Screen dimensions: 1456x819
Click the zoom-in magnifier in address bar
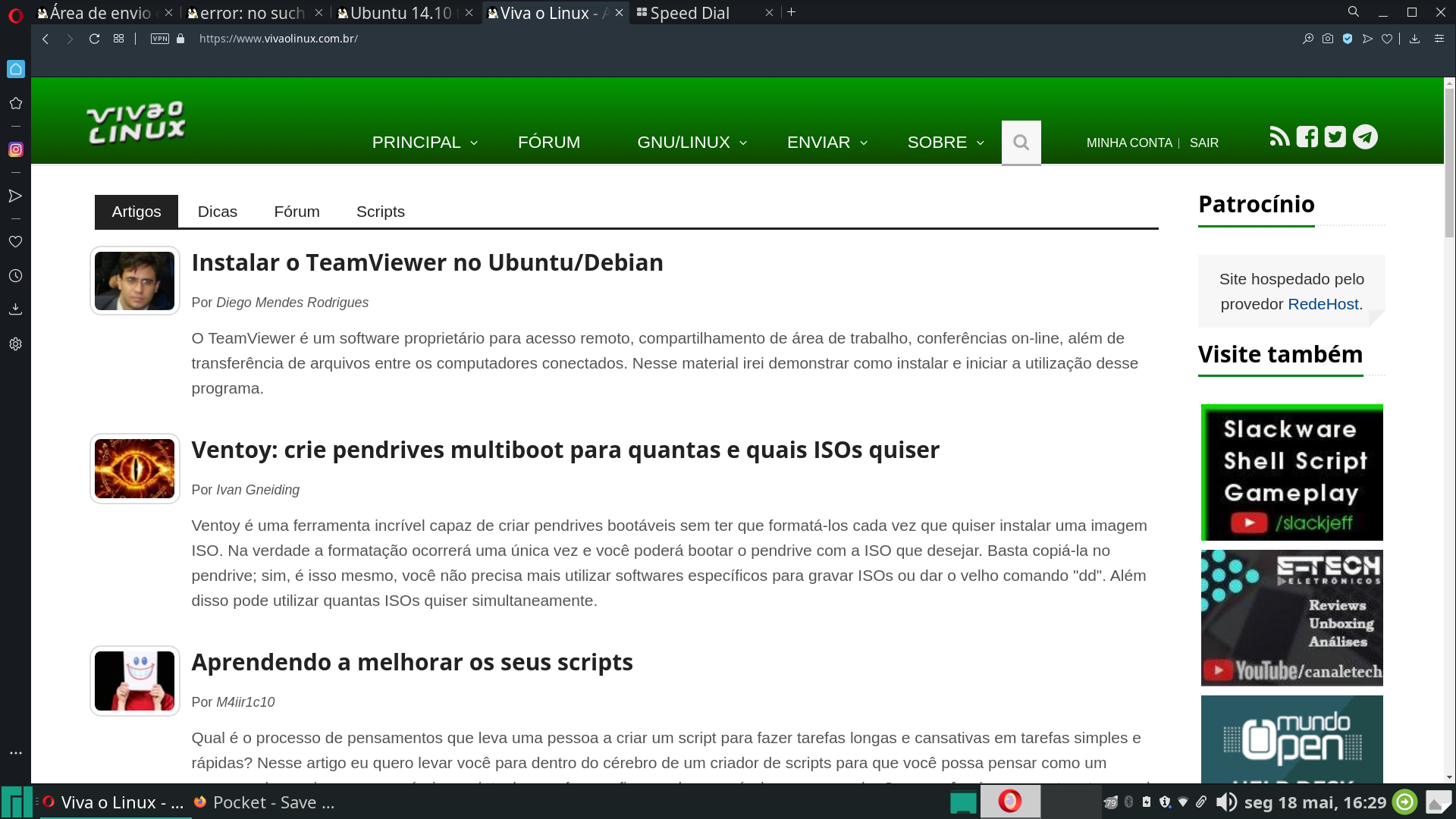1308,39
